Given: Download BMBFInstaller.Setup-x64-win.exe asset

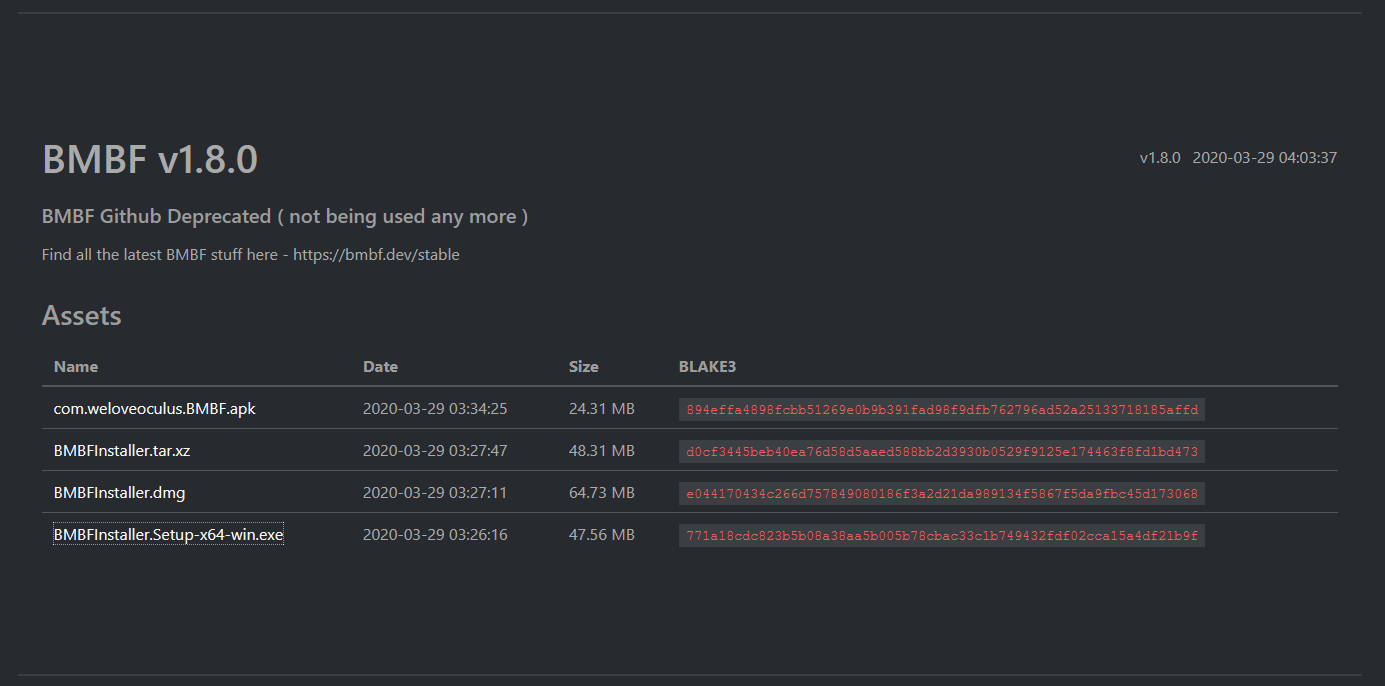Looking at the screenshot, I should pyautogui.click(x=168, y=535).
